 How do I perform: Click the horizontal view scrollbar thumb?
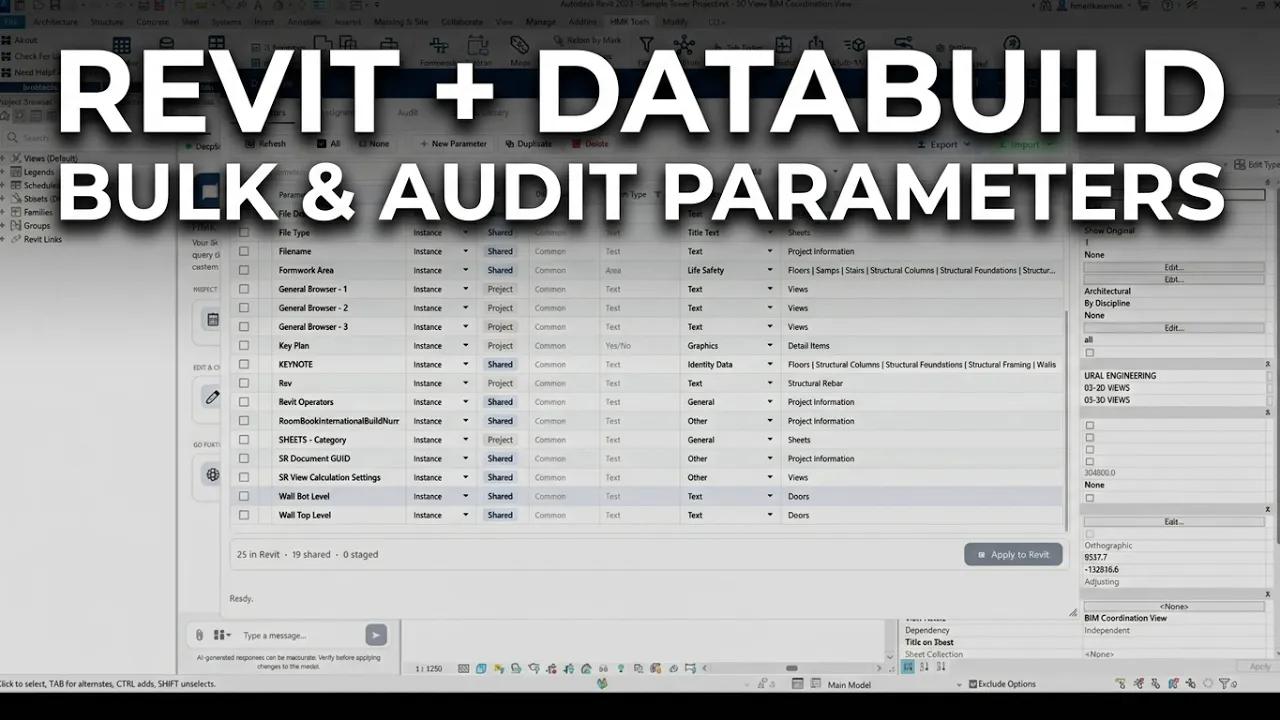(x=792, y=668)
